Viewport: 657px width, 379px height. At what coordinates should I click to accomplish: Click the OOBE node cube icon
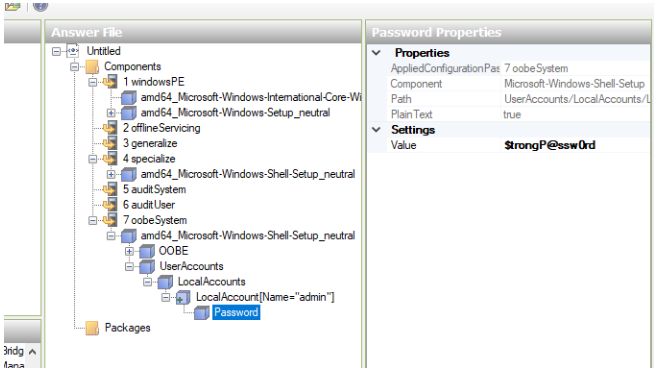[147, 251]
